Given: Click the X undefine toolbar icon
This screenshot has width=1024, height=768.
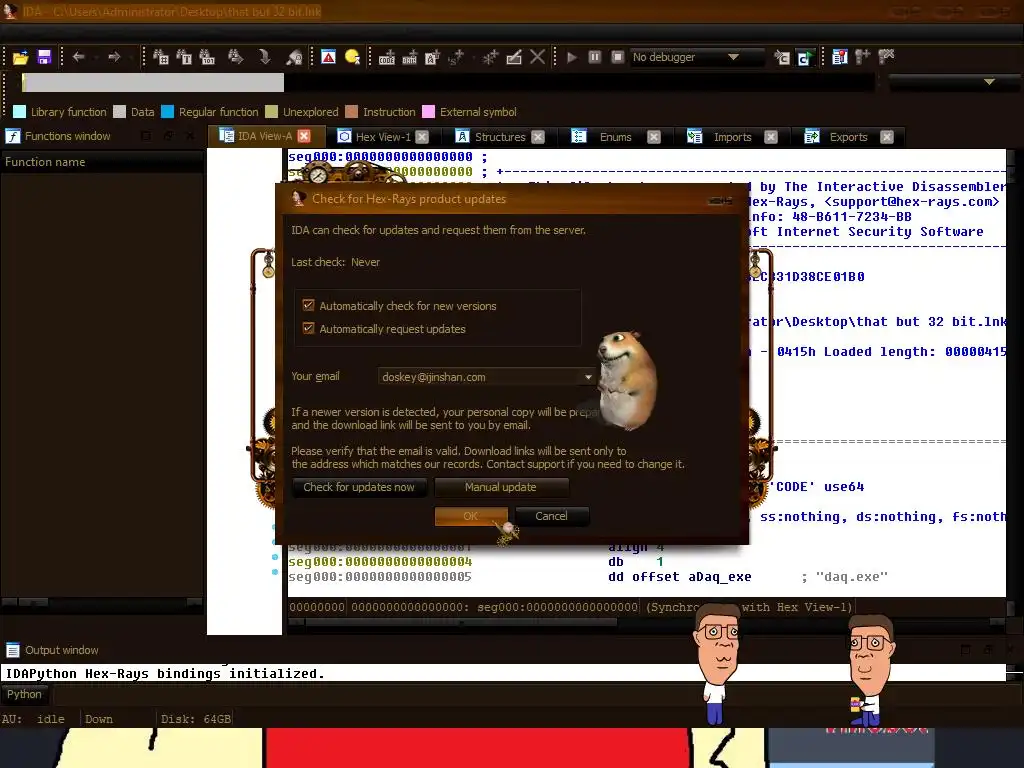Looking at the screenshot, I should point(537,57).
